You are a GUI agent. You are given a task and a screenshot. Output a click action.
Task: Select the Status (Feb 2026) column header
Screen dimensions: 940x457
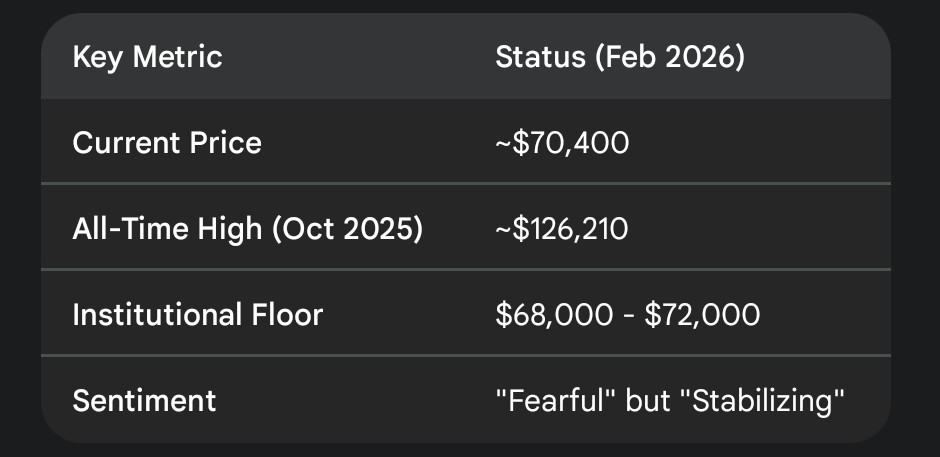pyautogui.click(x=620, y=57)
